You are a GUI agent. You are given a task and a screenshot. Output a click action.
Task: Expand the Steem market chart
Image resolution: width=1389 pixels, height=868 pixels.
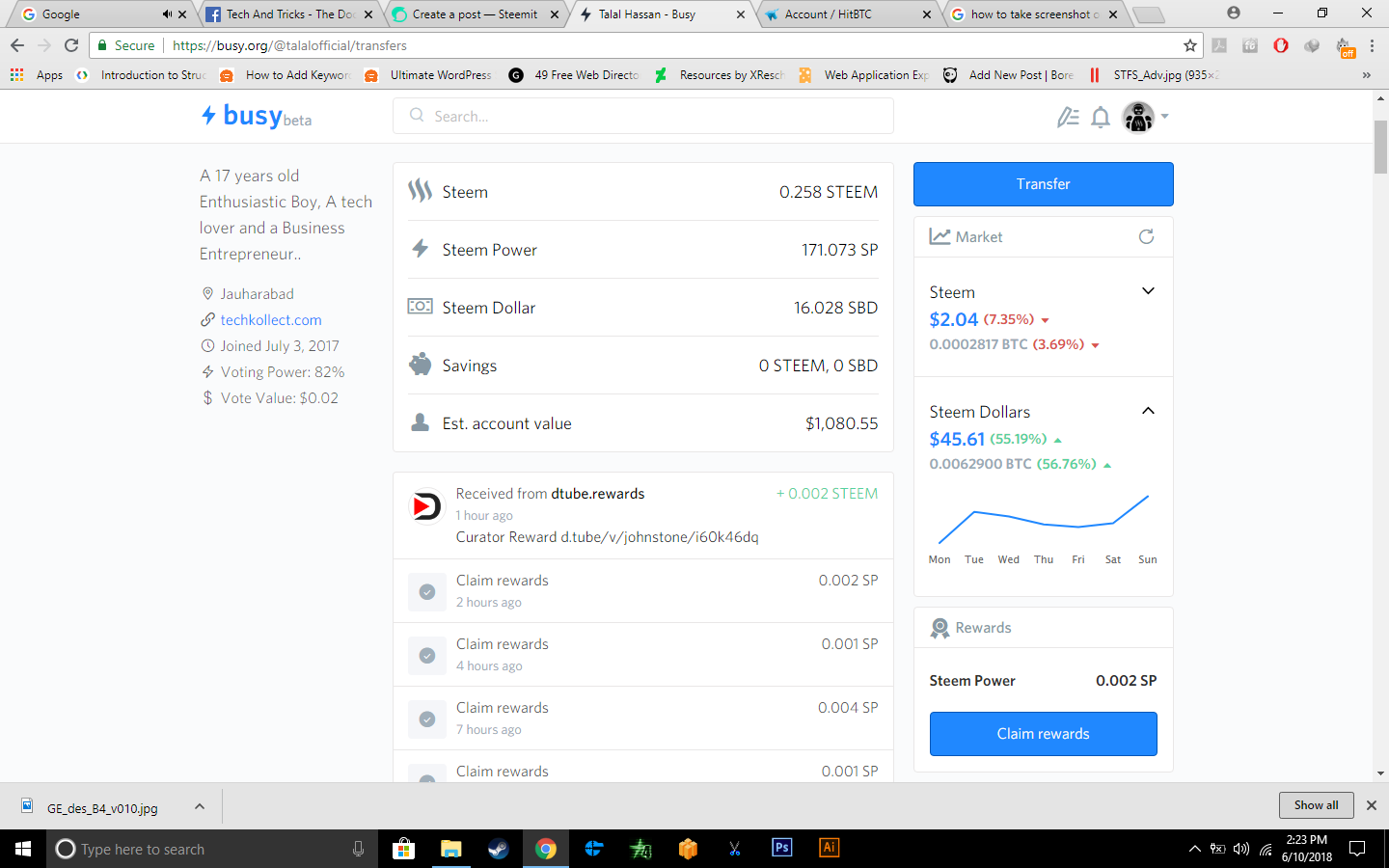tap(1148, 291)
